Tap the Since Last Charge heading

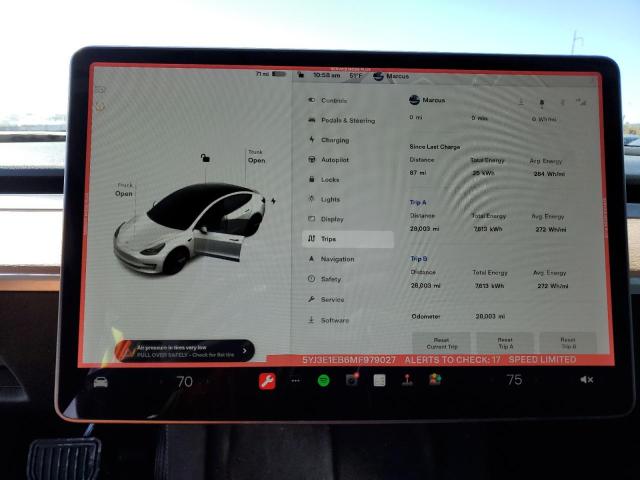click(x=435, y=147)
